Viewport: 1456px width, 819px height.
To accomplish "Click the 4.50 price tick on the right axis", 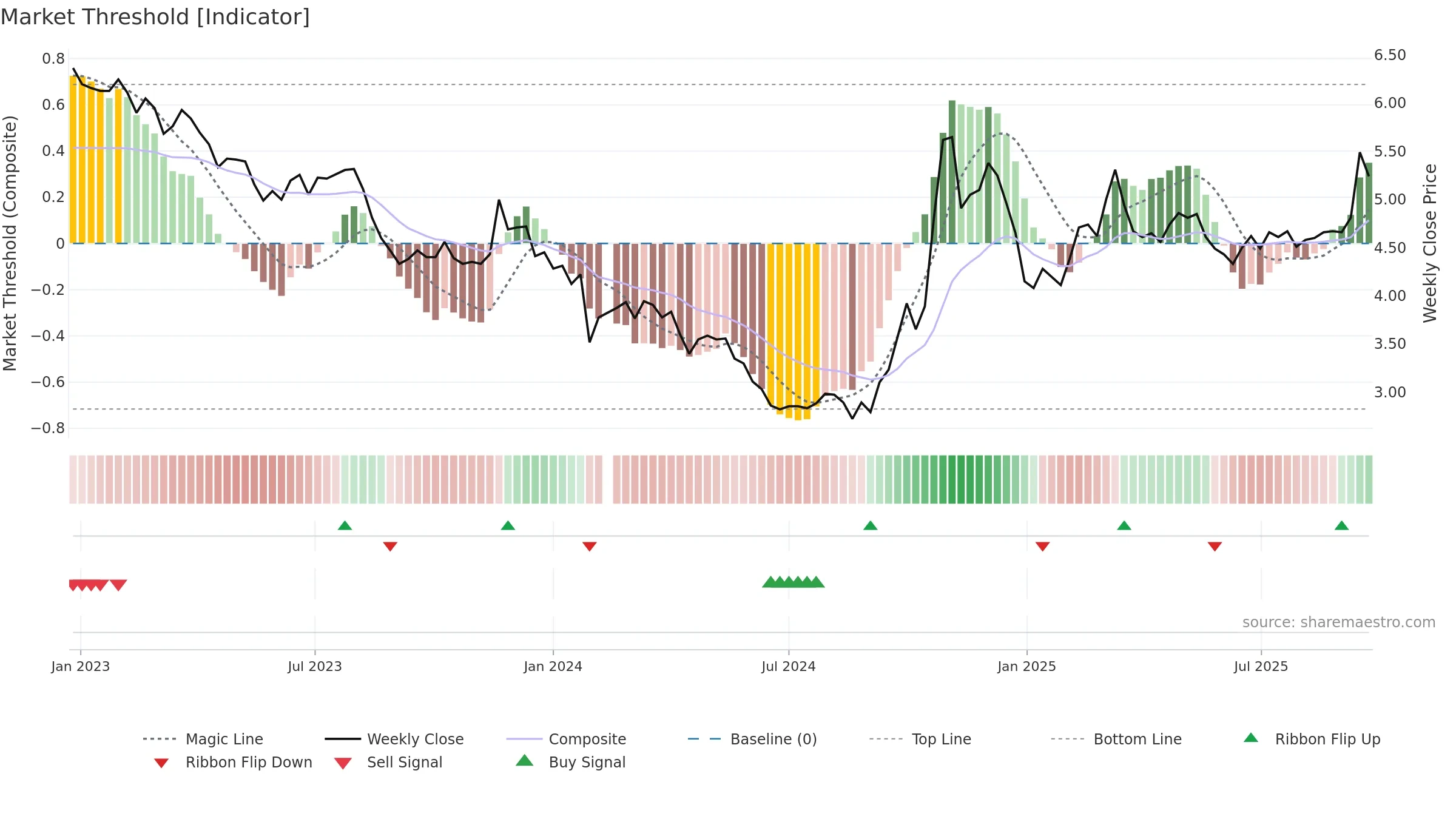I will 1390,248.
